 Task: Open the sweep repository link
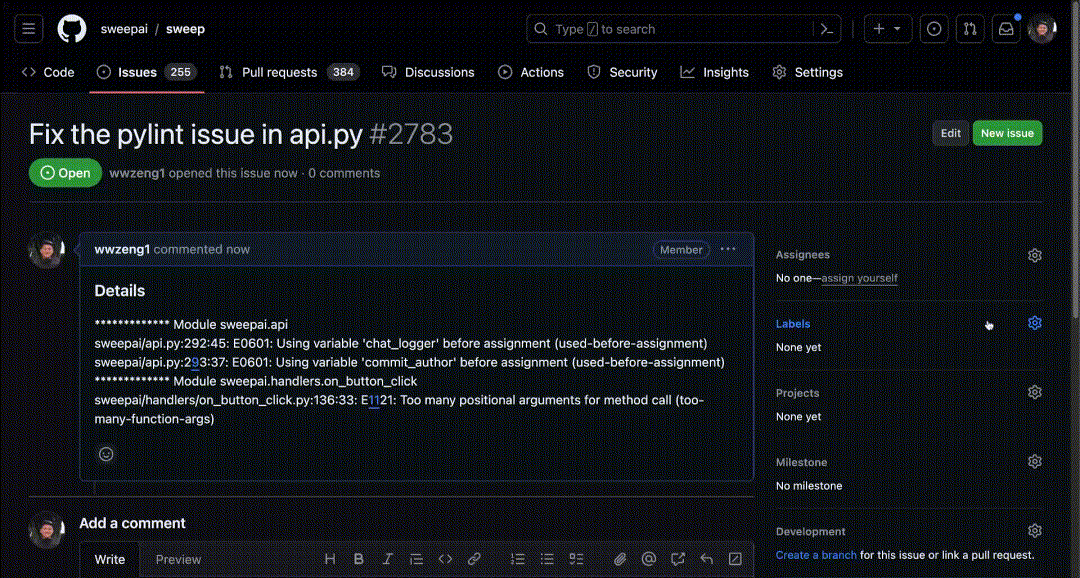click(185, 29)
